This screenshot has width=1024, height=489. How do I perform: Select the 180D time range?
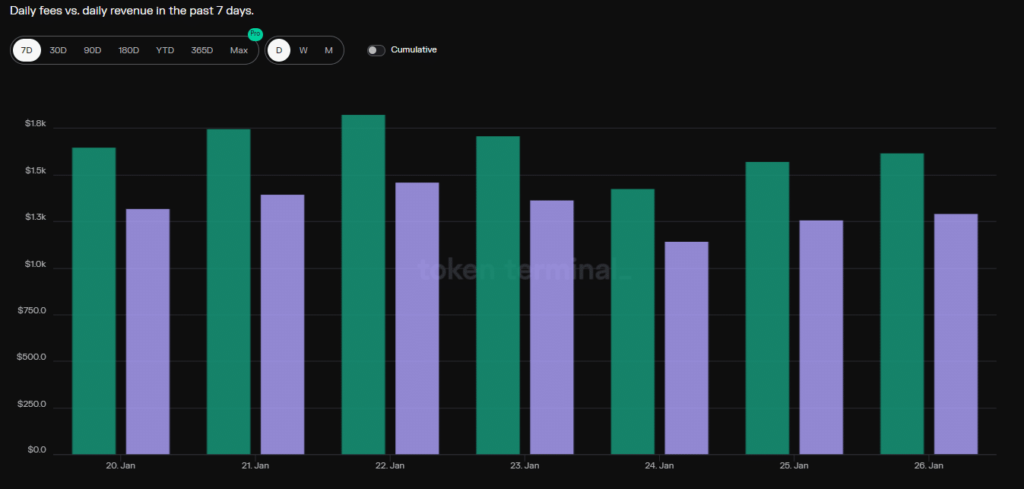coord(128,50)
